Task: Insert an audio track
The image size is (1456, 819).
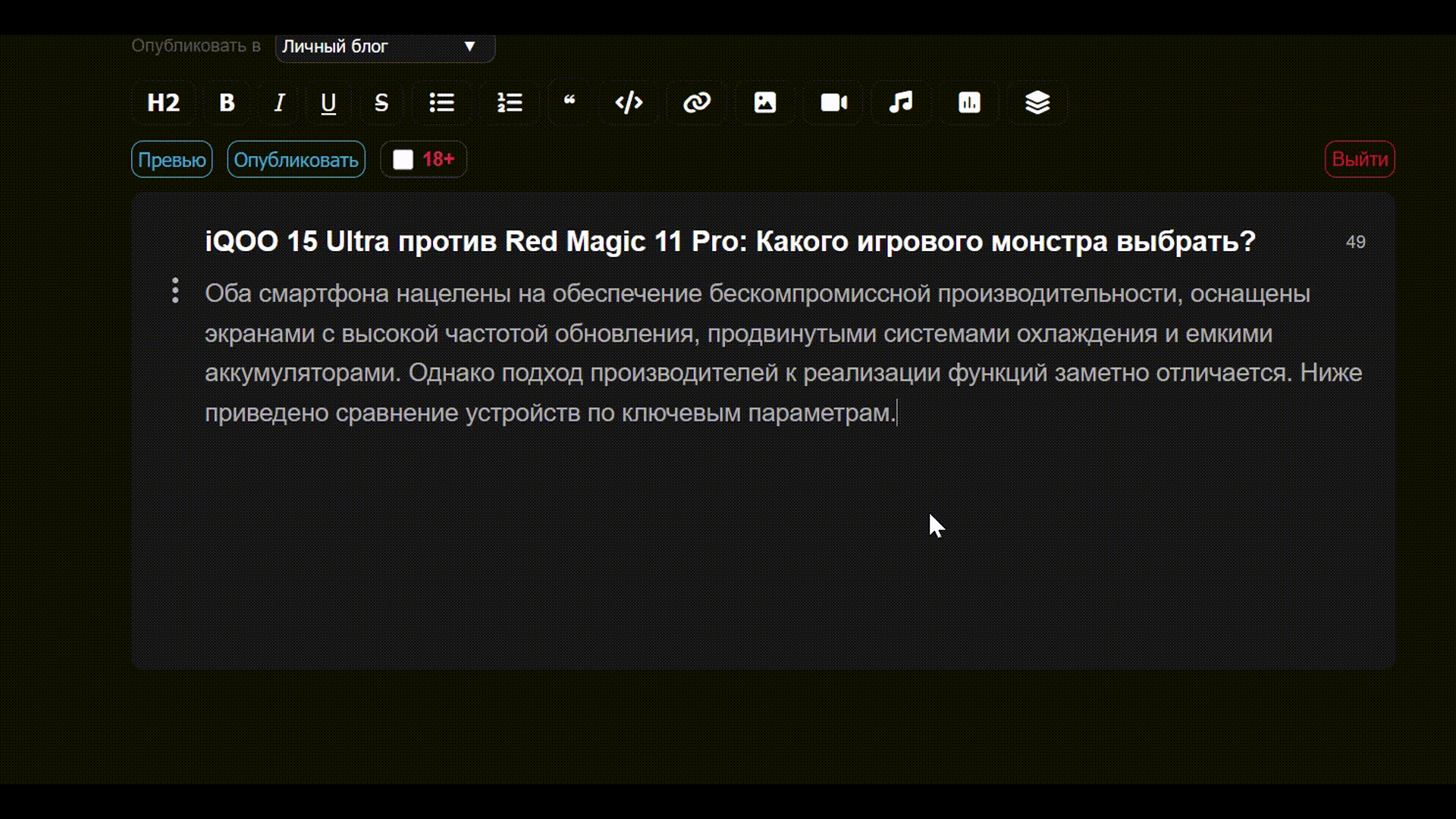Action: 901,102
